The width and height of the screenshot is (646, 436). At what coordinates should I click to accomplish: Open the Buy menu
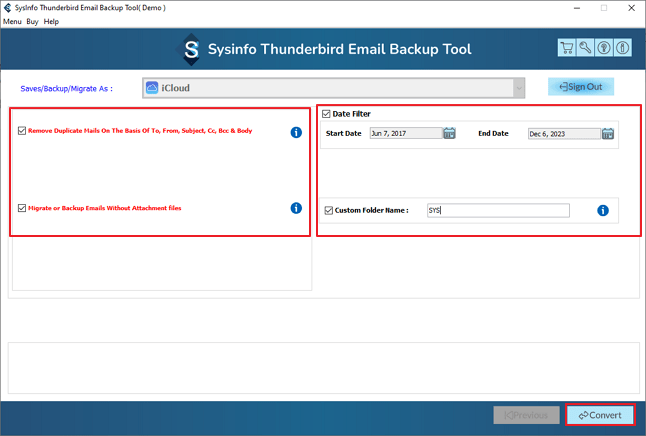[33, 21]
